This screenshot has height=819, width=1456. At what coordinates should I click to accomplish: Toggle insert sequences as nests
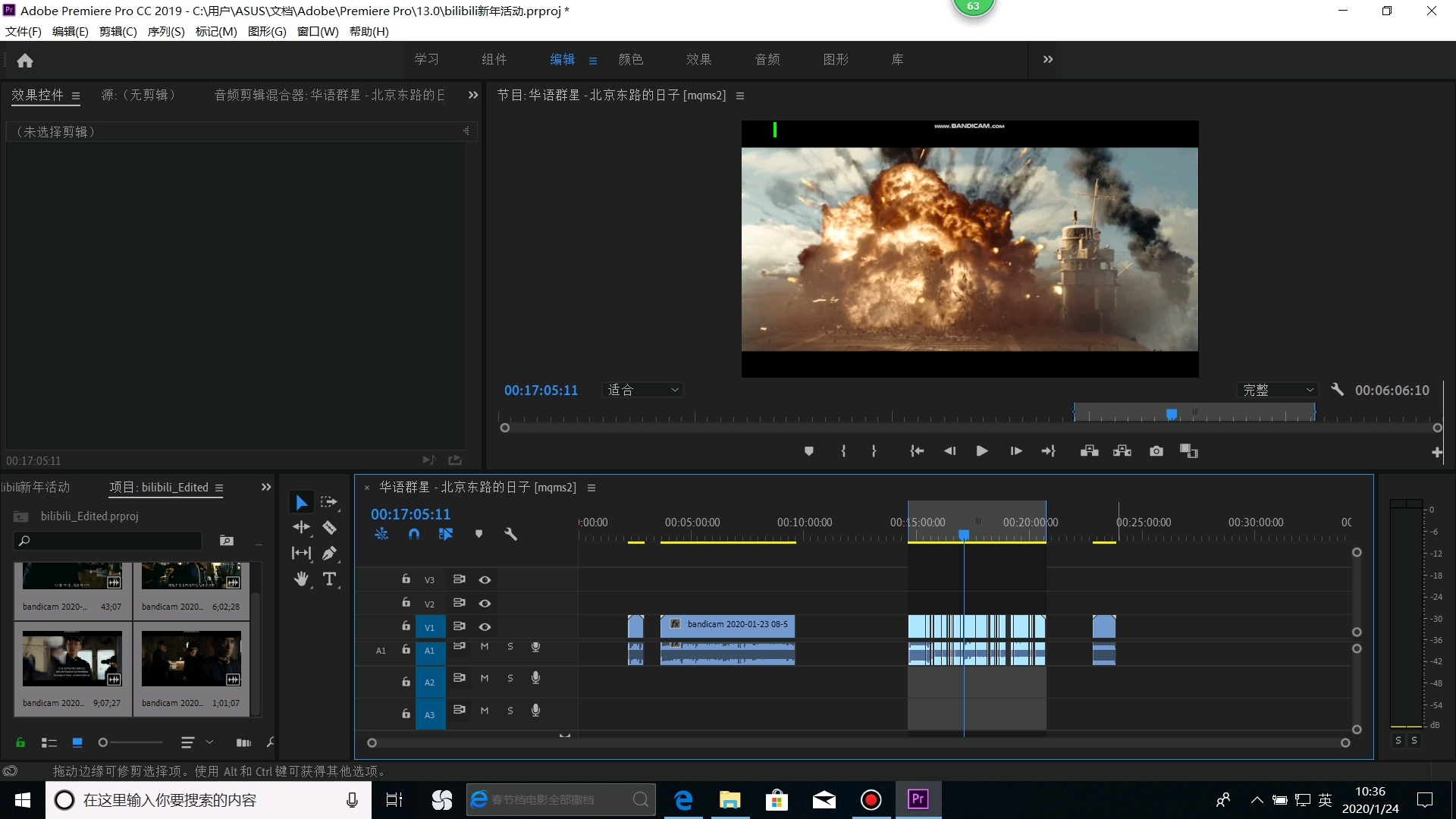(381, 534)
